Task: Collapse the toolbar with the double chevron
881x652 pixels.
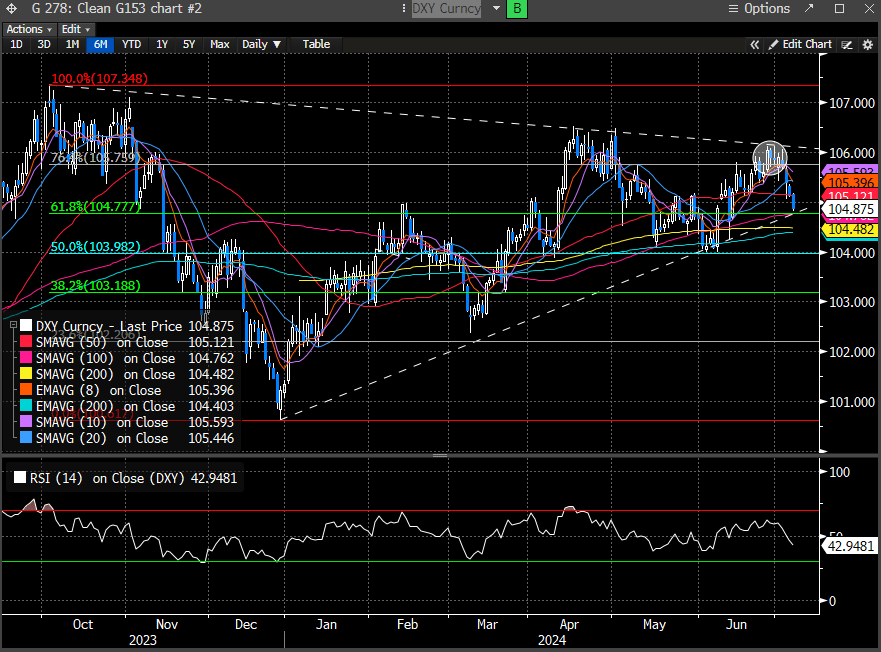Action: (755, 44)
